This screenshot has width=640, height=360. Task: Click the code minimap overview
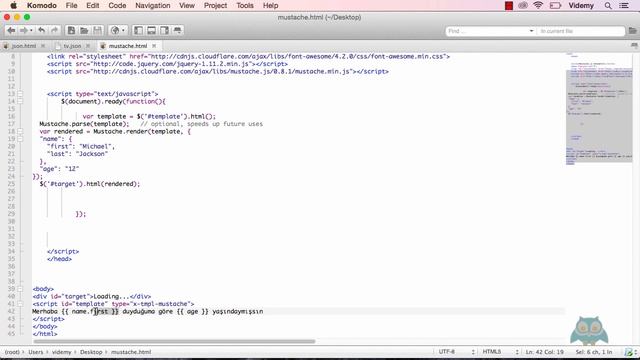[x=599, y=110]
